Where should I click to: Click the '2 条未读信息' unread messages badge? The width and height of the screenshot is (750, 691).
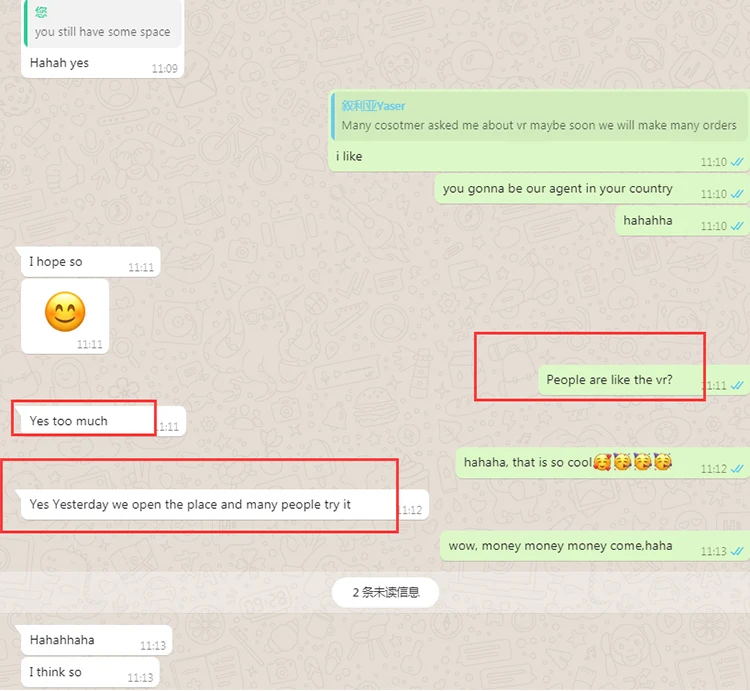tap(386, 592)
